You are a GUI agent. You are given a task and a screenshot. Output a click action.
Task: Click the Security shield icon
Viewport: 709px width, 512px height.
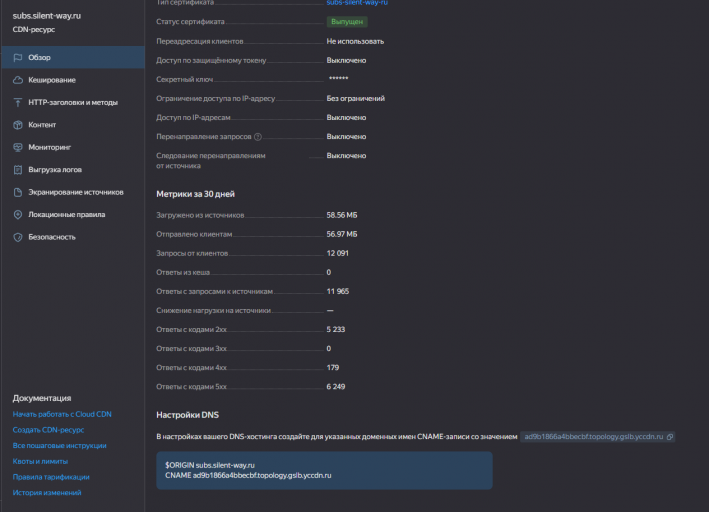[18, 237]
